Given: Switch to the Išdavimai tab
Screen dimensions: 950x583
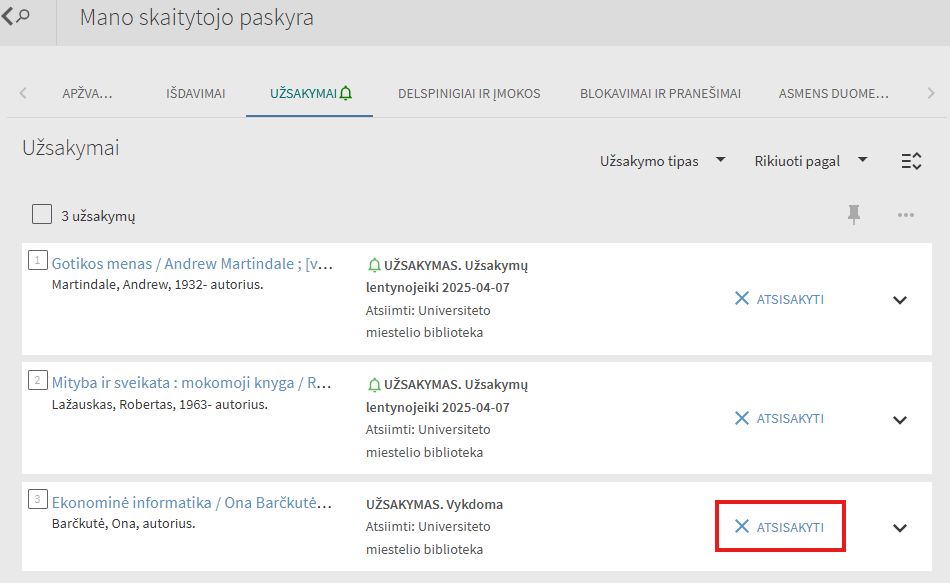Looking at the screenshot, I should point(196,94).
